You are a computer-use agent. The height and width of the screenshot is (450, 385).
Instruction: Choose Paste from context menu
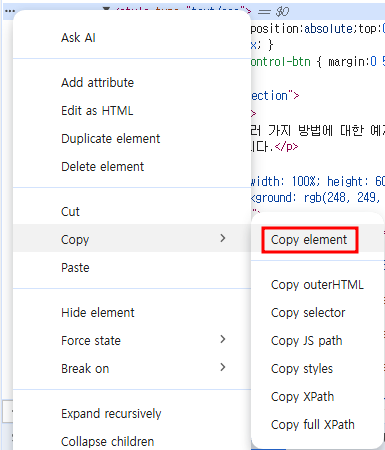132,268
